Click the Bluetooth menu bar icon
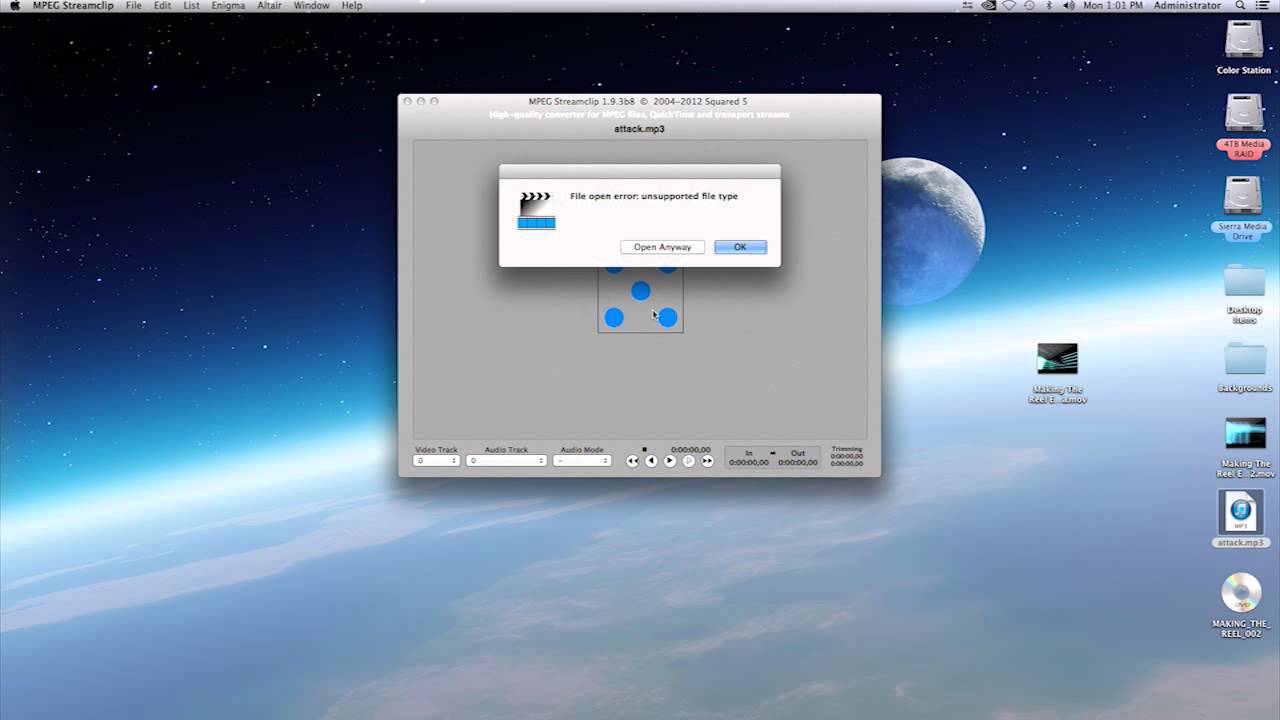 [1049, 6]
